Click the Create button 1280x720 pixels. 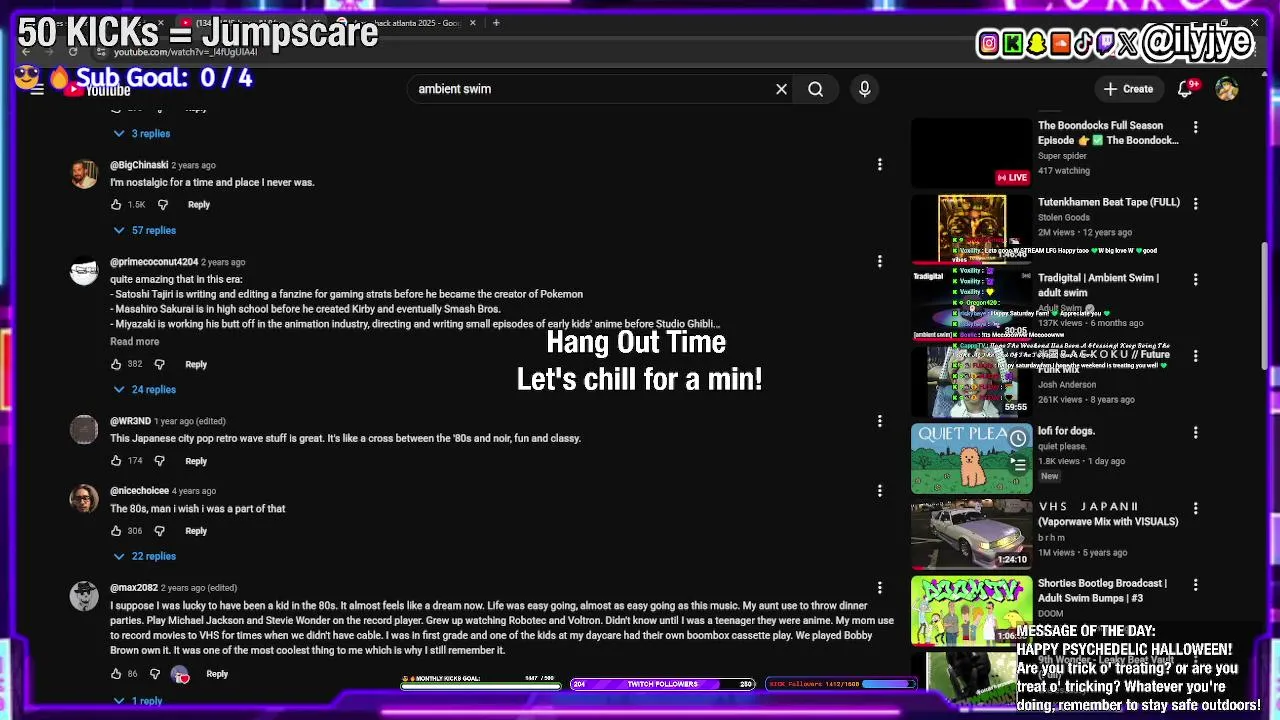coord(1128,89)
